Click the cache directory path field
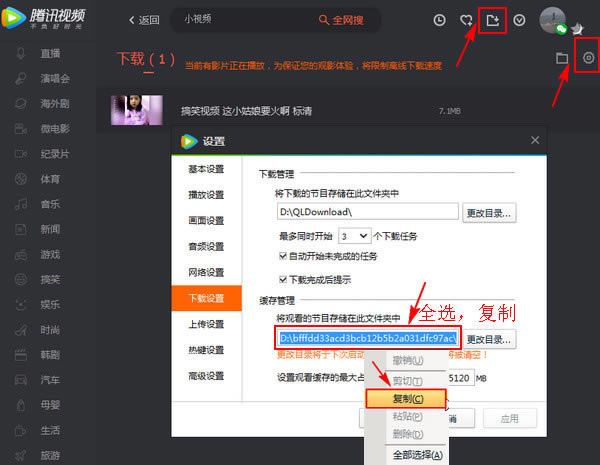The height and width of the screenshot is (465, 600). (x=368, y=338)
